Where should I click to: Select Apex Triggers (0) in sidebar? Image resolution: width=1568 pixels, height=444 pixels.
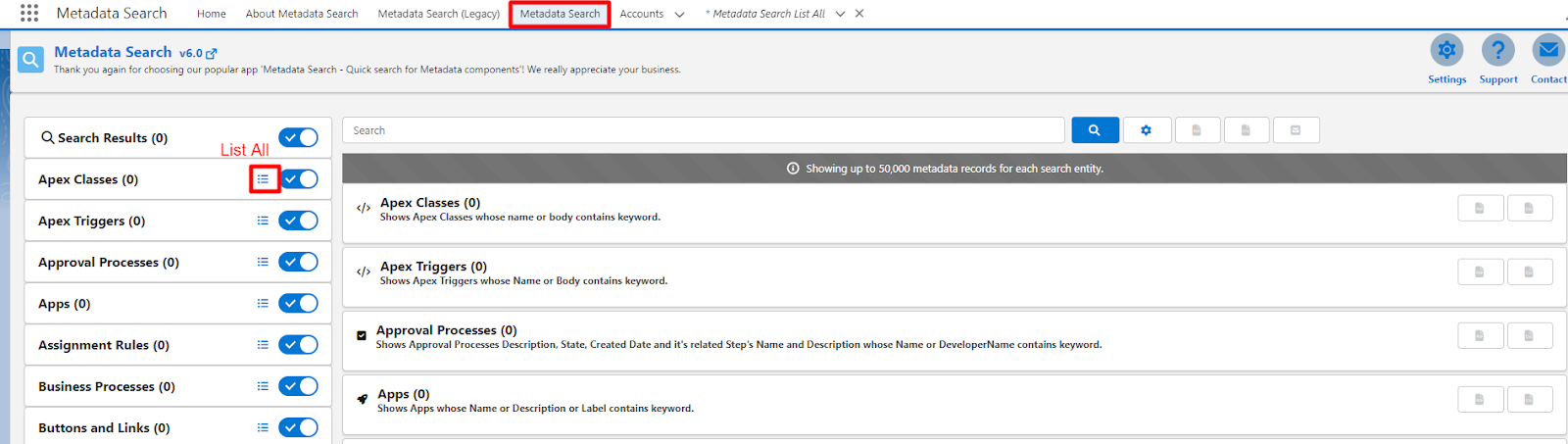(x=91, y=221)
